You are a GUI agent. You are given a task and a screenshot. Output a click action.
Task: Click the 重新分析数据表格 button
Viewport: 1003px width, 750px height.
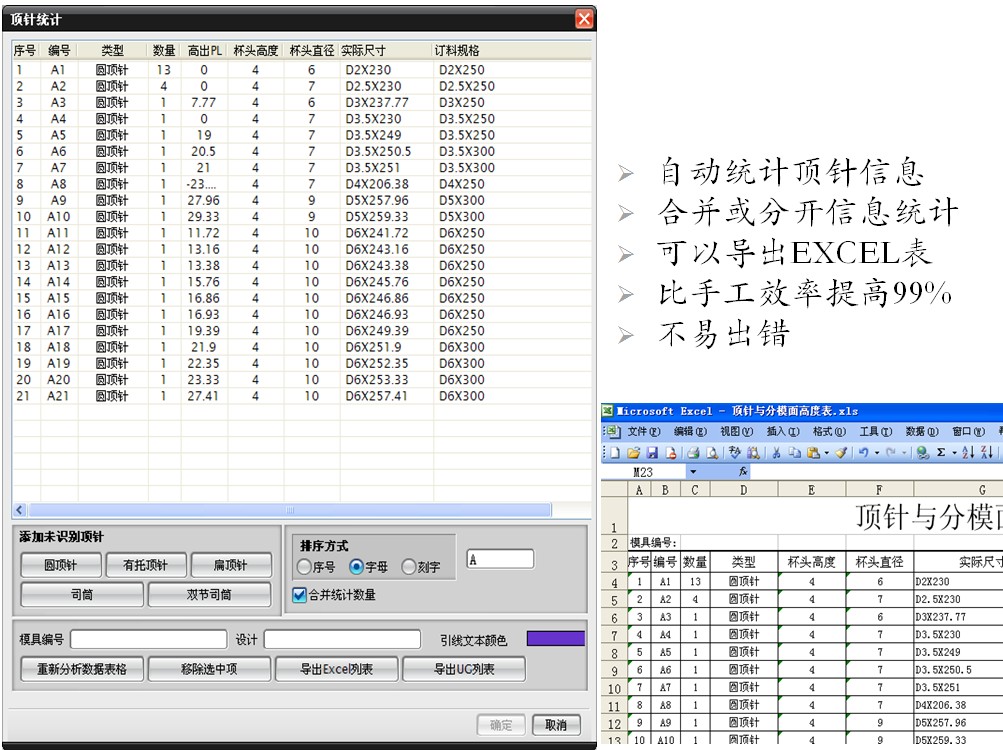(x=82, y=669)
